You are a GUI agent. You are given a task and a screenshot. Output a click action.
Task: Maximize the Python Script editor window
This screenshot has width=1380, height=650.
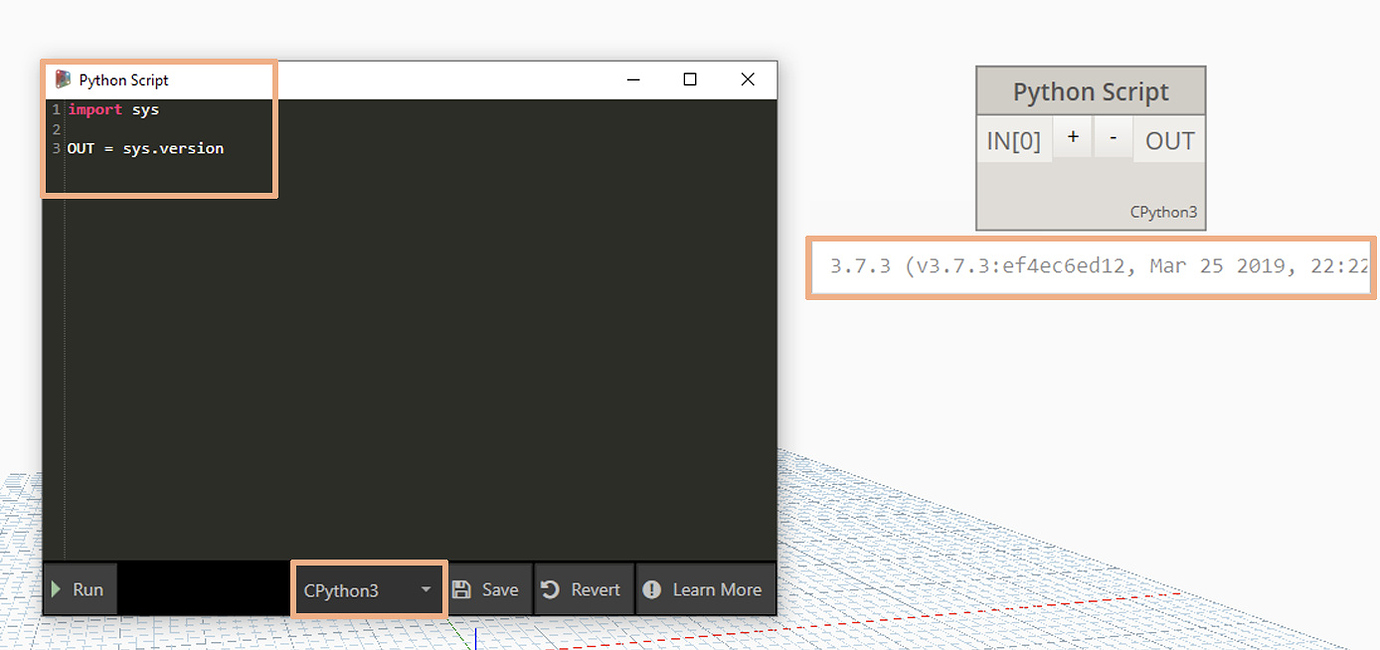(x=690, y=79)
